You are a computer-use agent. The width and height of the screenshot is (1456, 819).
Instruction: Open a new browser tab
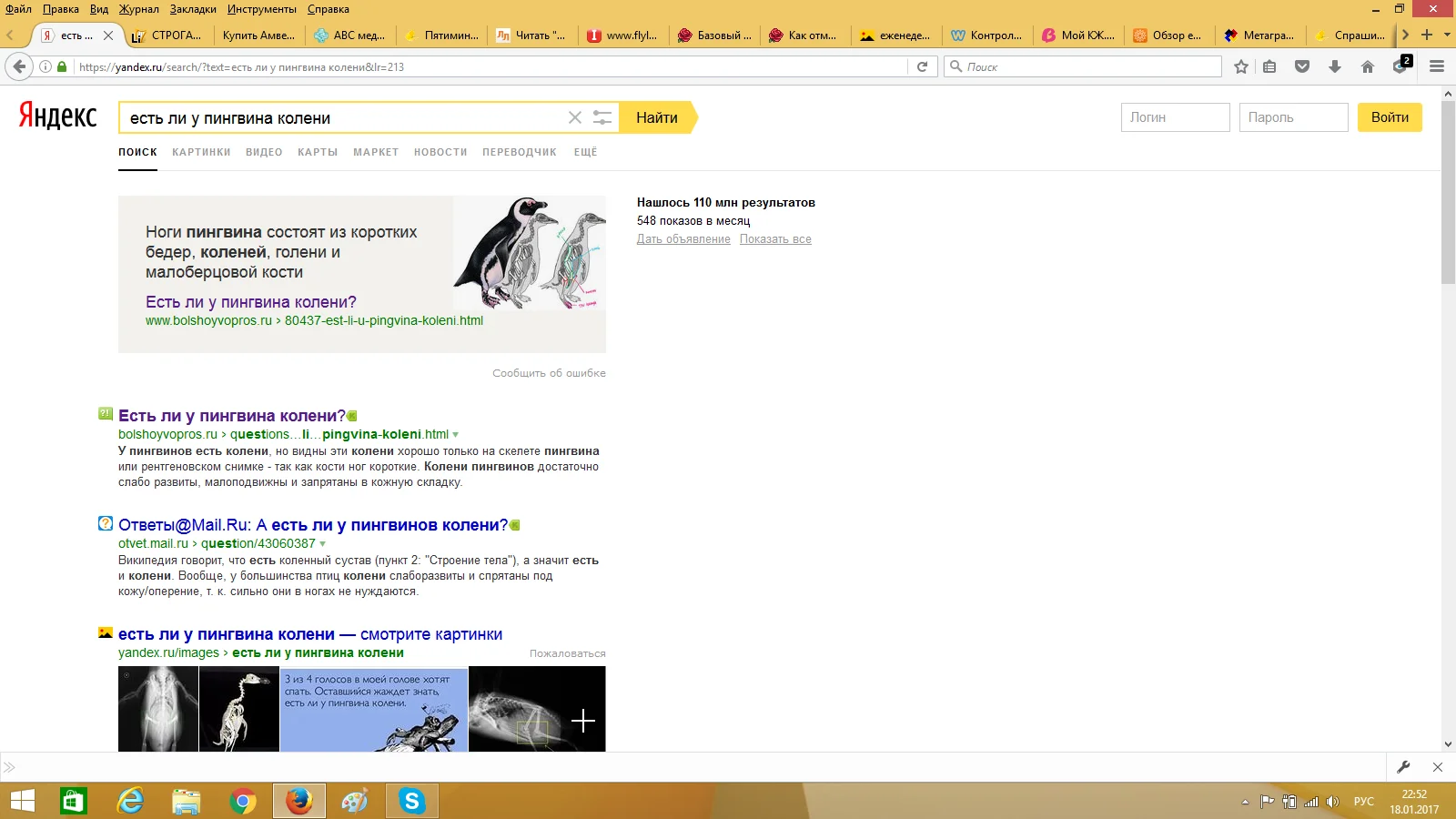point(1427,35)
